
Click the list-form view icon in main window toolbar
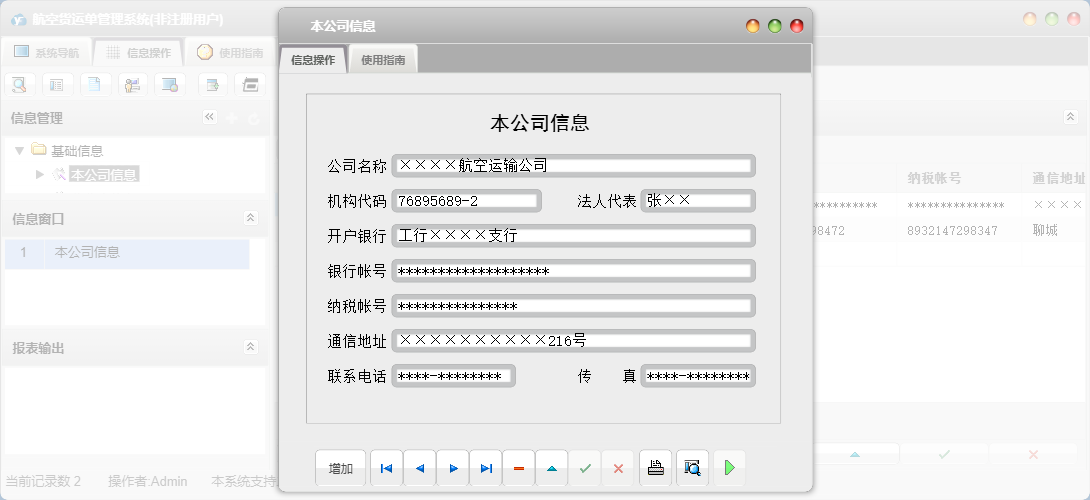pos(57,85)
